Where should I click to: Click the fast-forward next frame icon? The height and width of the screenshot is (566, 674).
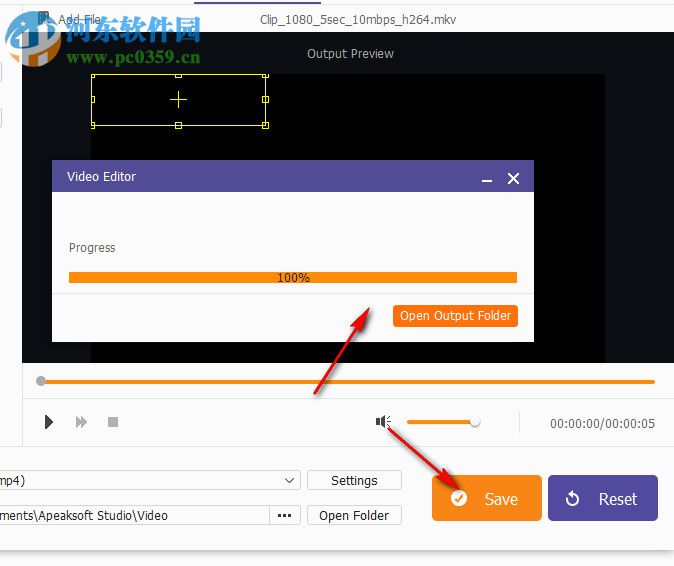pos(81,422)
